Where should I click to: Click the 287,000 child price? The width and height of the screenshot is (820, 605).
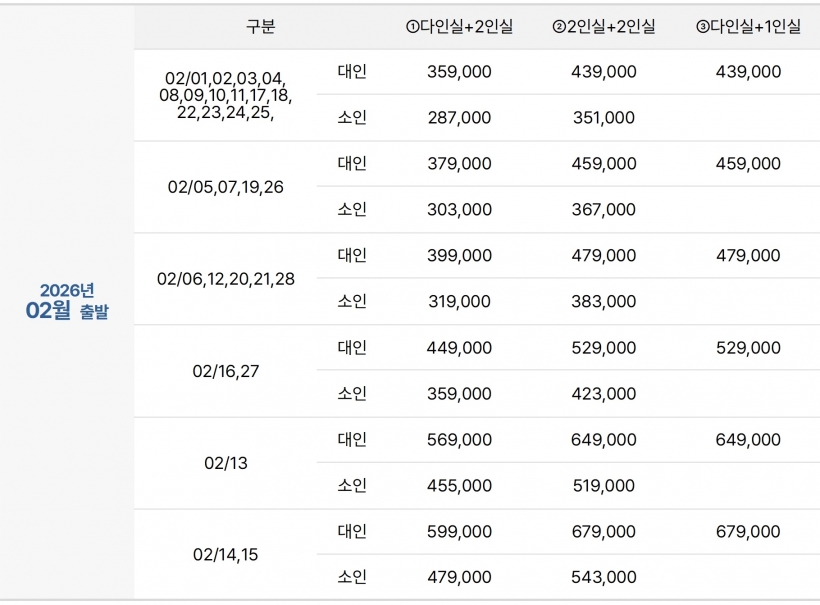tap(459, 118)
